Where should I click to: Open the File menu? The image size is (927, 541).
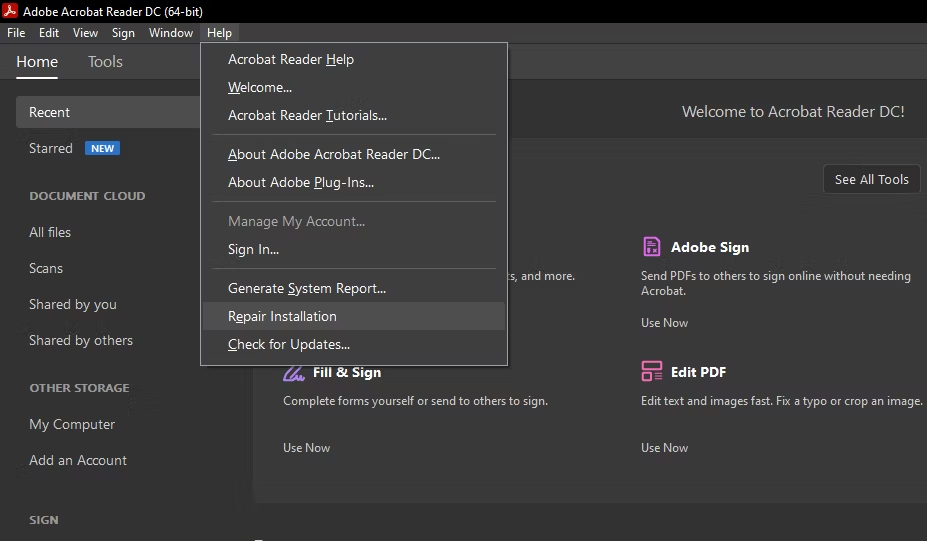coord(16,33)
